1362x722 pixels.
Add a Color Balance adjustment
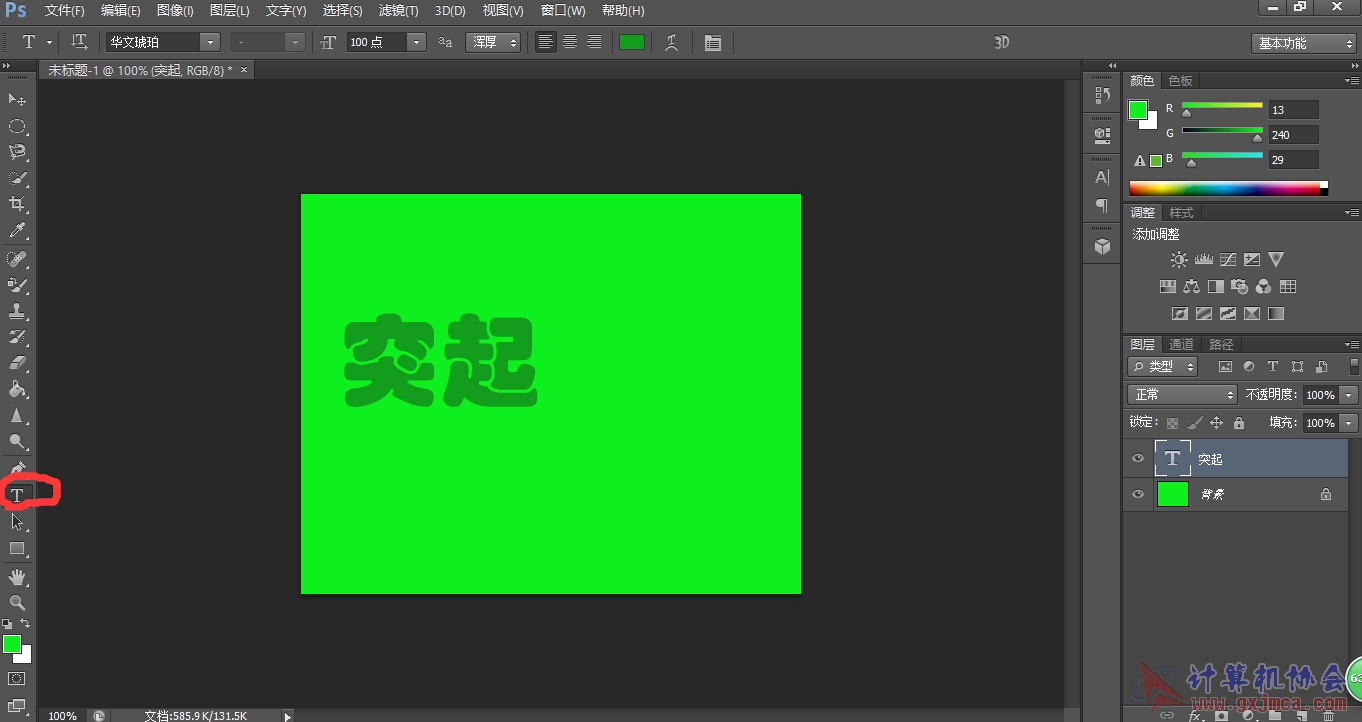click(1191, 286)
